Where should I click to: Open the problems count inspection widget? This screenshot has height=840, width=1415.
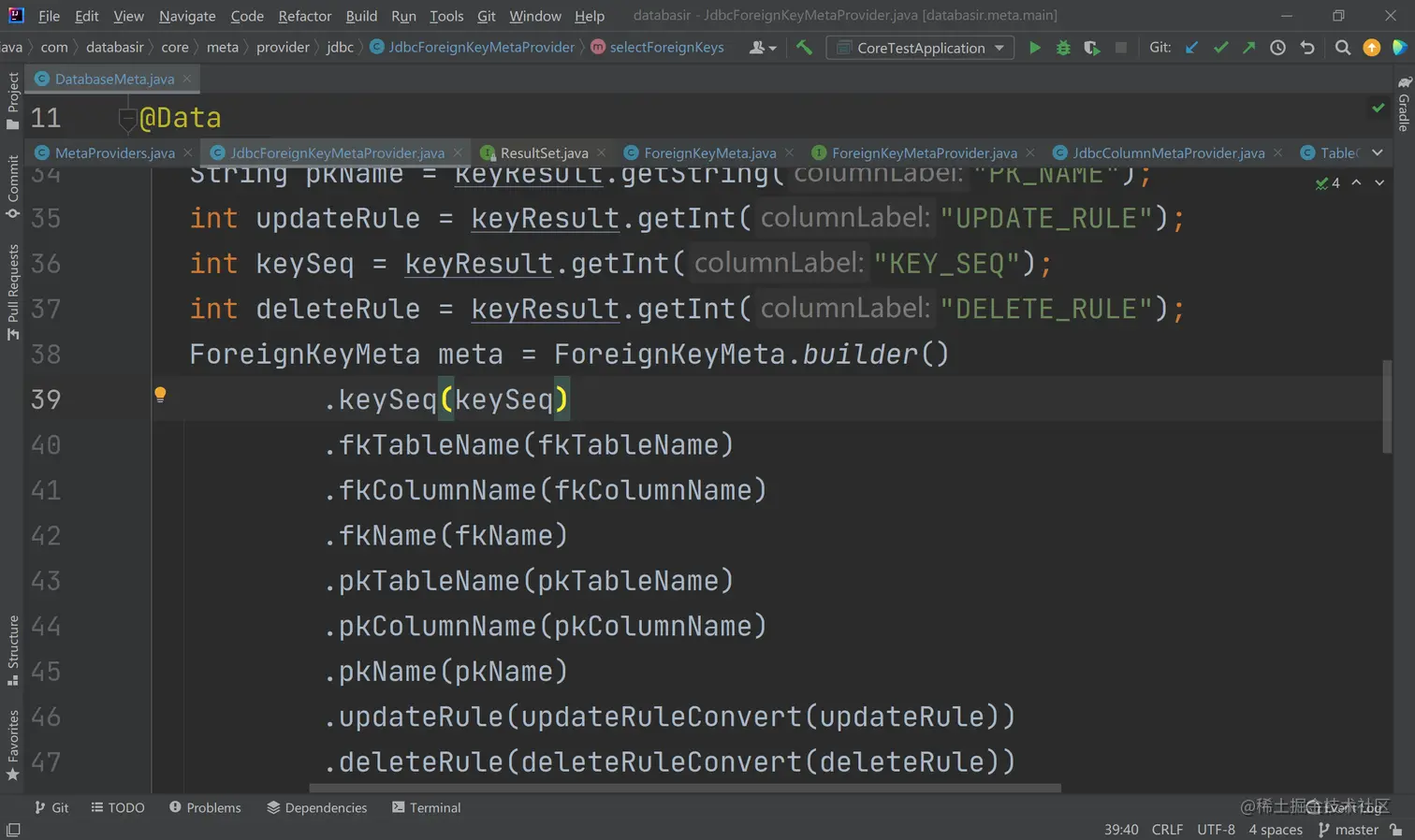pyautogui.click(x=1328, y=182)
